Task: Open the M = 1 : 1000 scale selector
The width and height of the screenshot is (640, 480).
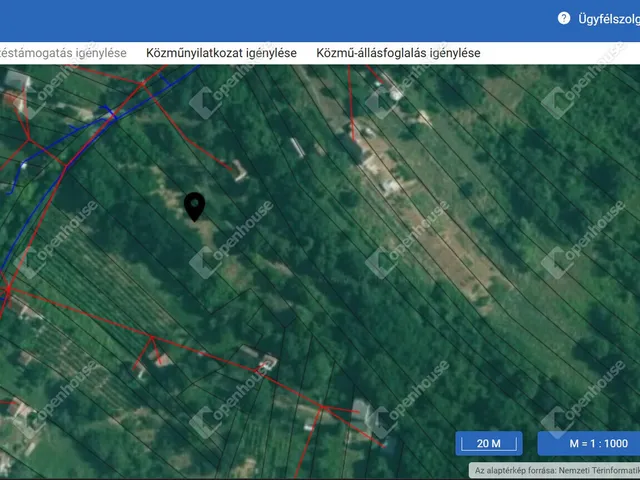Action: pos(589,443)
